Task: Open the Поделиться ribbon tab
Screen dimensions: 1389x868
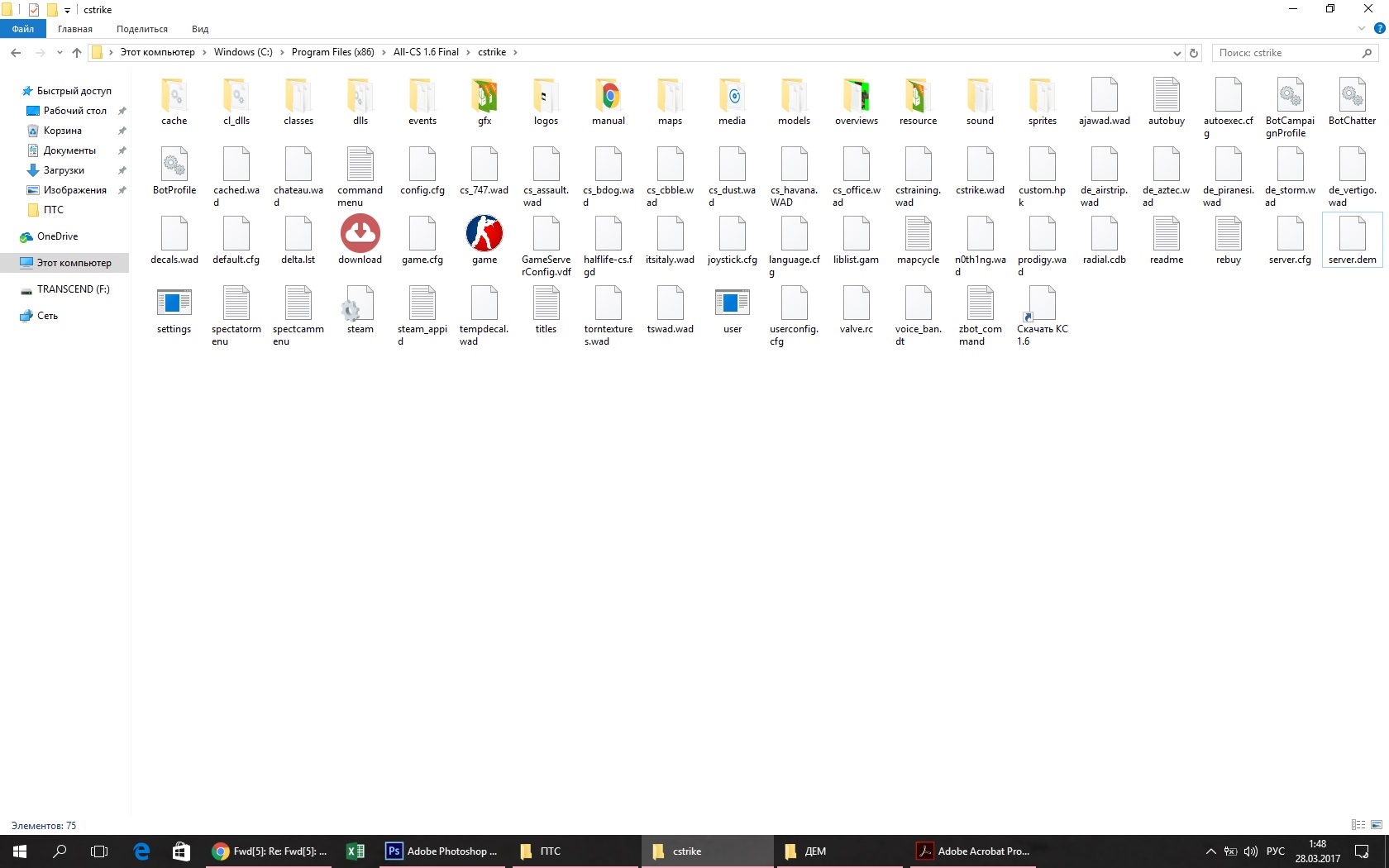Action: (142, 29)
